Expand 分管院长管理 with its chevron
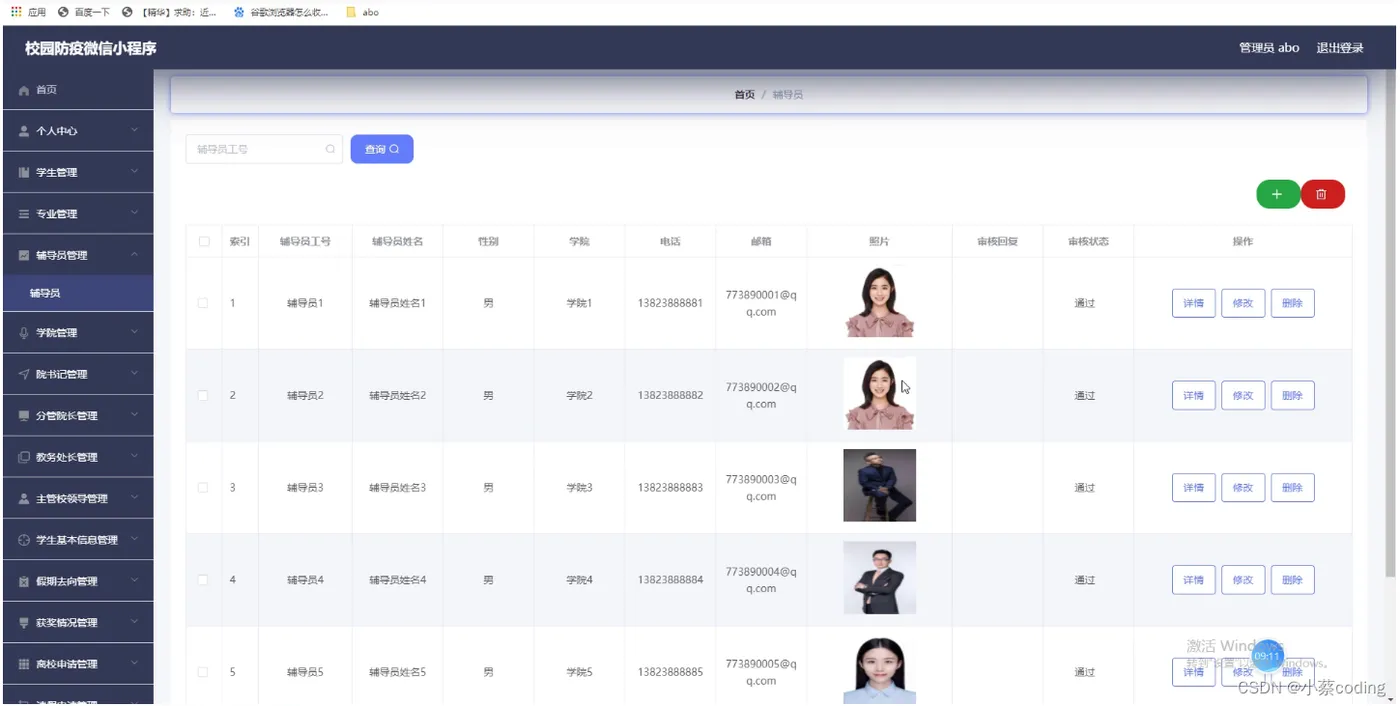1400x706 pixels. pyautogui.click(x=134, y=415)
